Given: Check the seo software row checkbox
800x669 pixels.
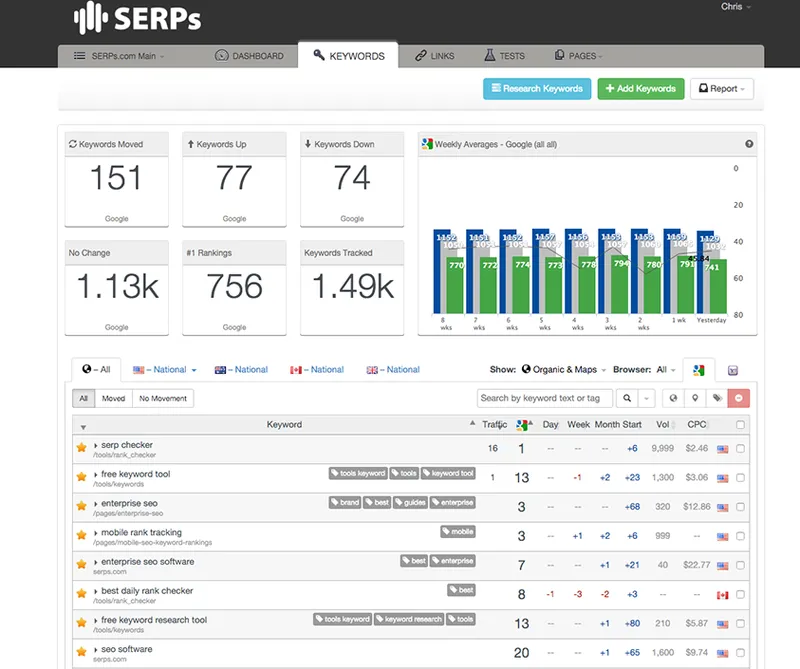Looking at the screenshot, I should pyautogui.click(x=740, y=652).
